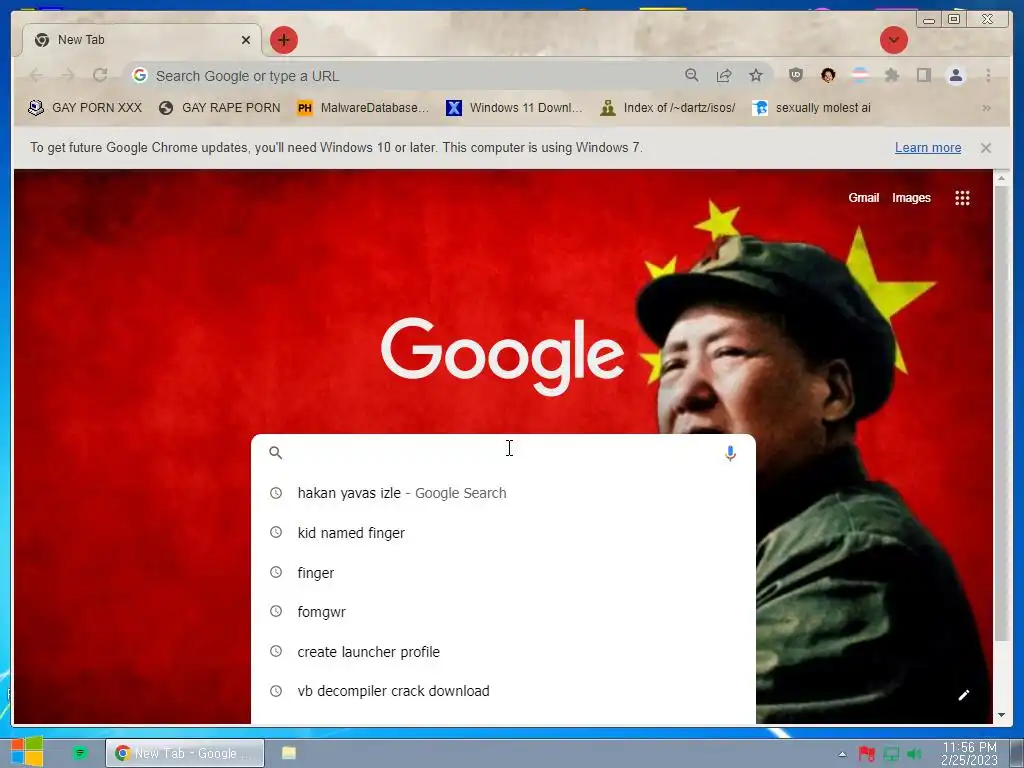
Task: Open the Windows 11 Downl... bookmark
Action: click(x=514, y=108)
